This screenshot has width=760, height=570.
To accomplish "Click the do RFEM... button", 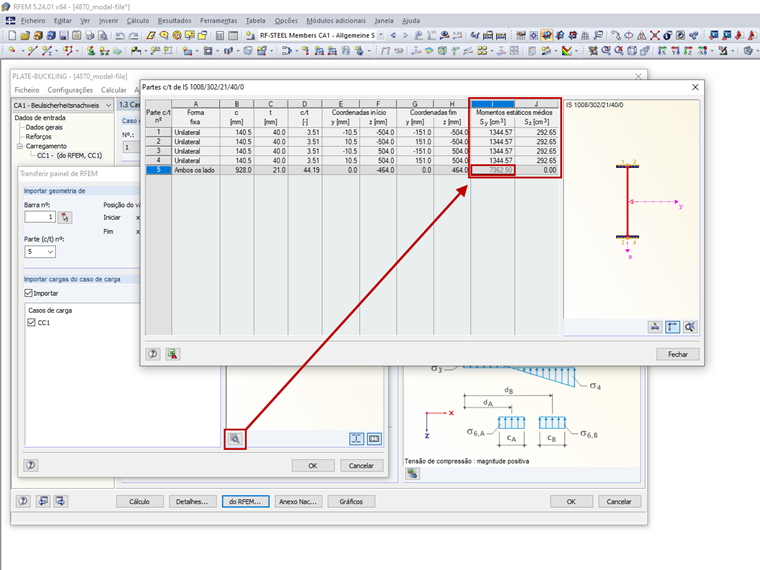I will 245,501.
